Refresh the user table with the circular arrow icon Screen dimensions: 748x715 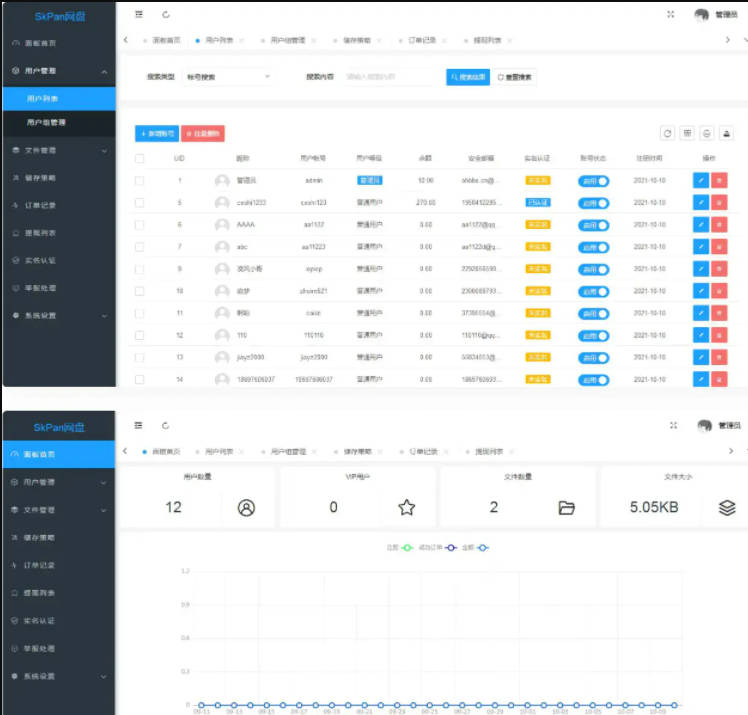(x=667, y=134)
